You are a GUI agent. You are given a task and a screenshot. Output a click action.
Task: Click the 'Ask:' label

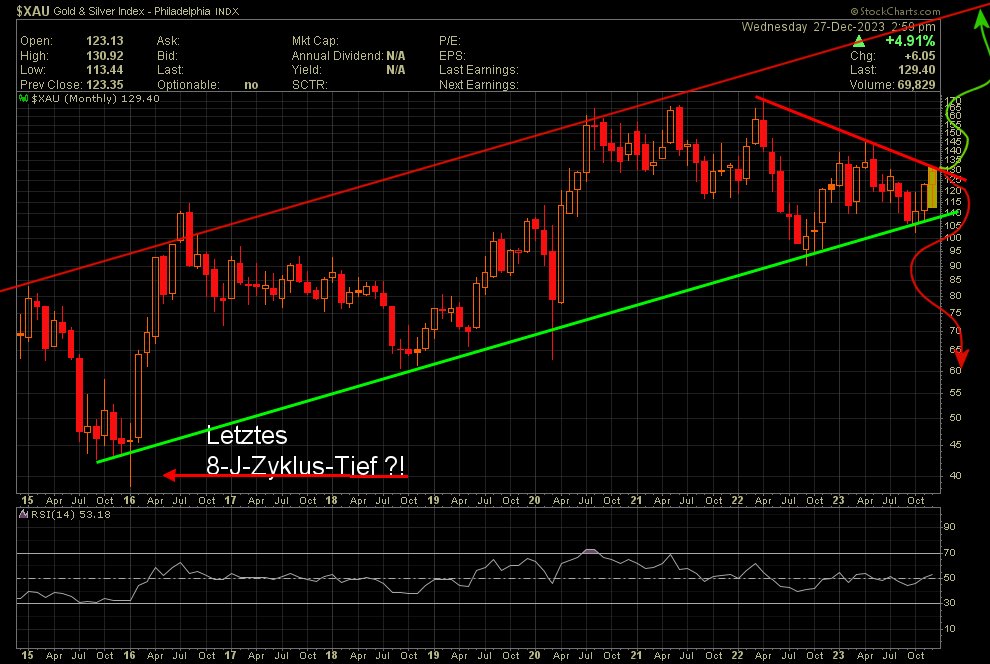click(168, 41)
